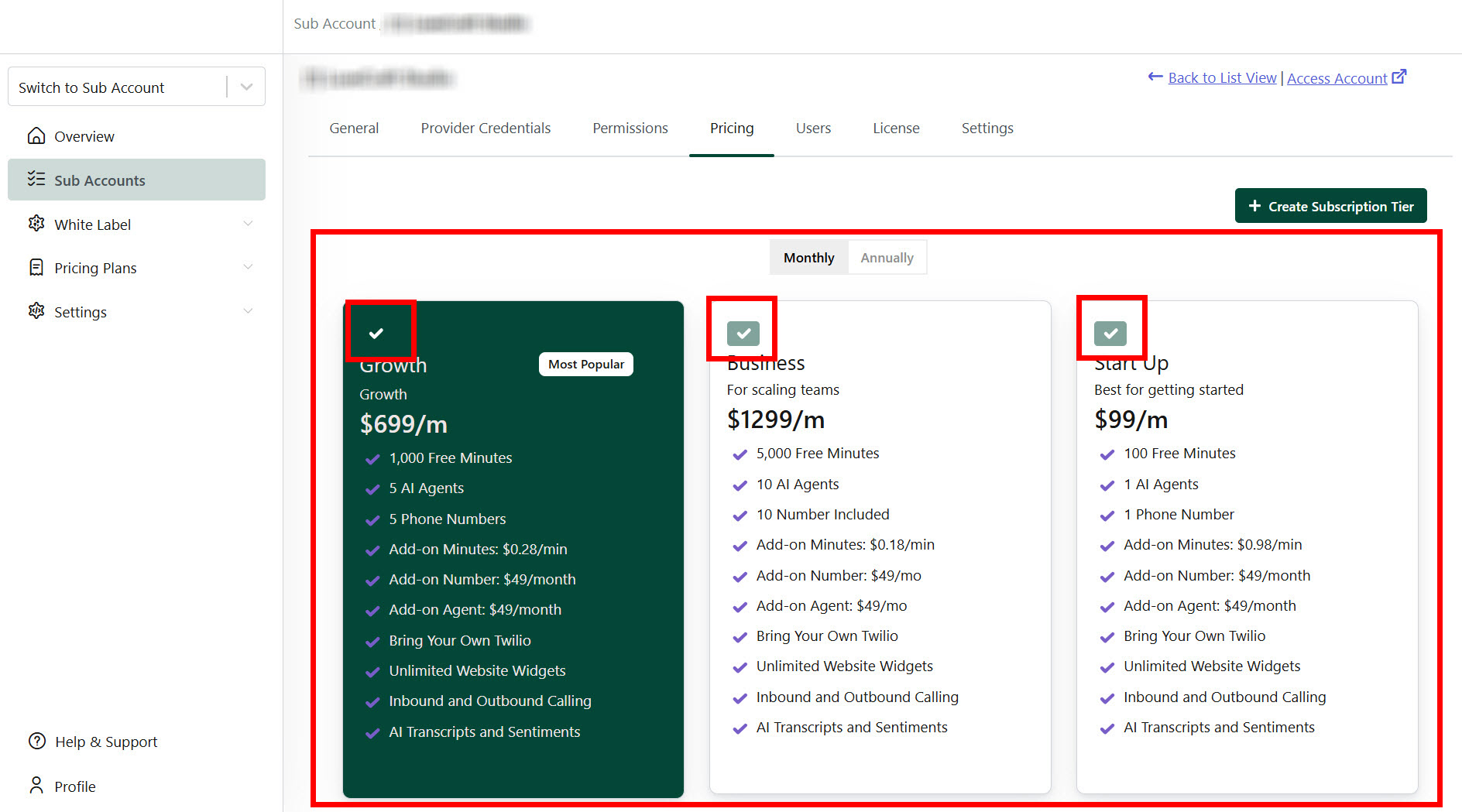
Task: Click the Settings code-gear icon in sidebar
Action: point(36,311)
